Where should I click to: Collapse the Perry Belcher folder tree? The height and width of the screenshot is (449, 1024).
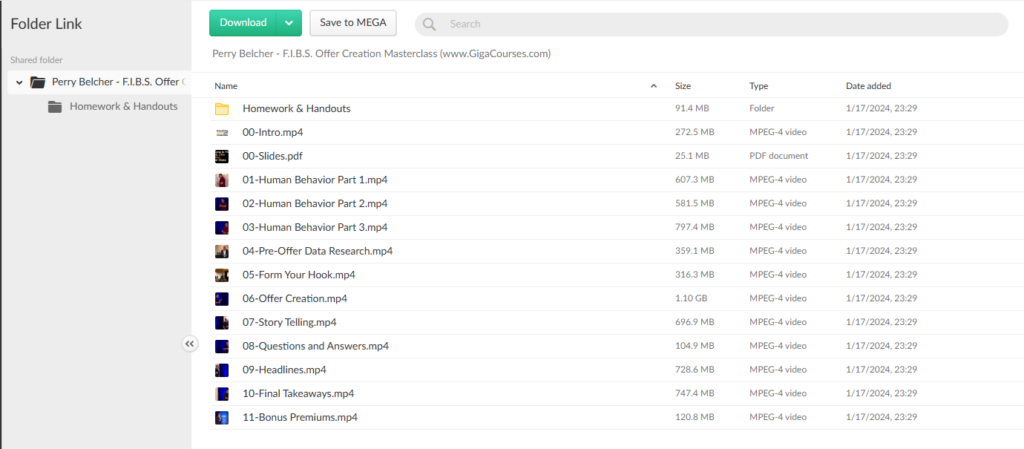pyautogui.click(x=20, y=82)
